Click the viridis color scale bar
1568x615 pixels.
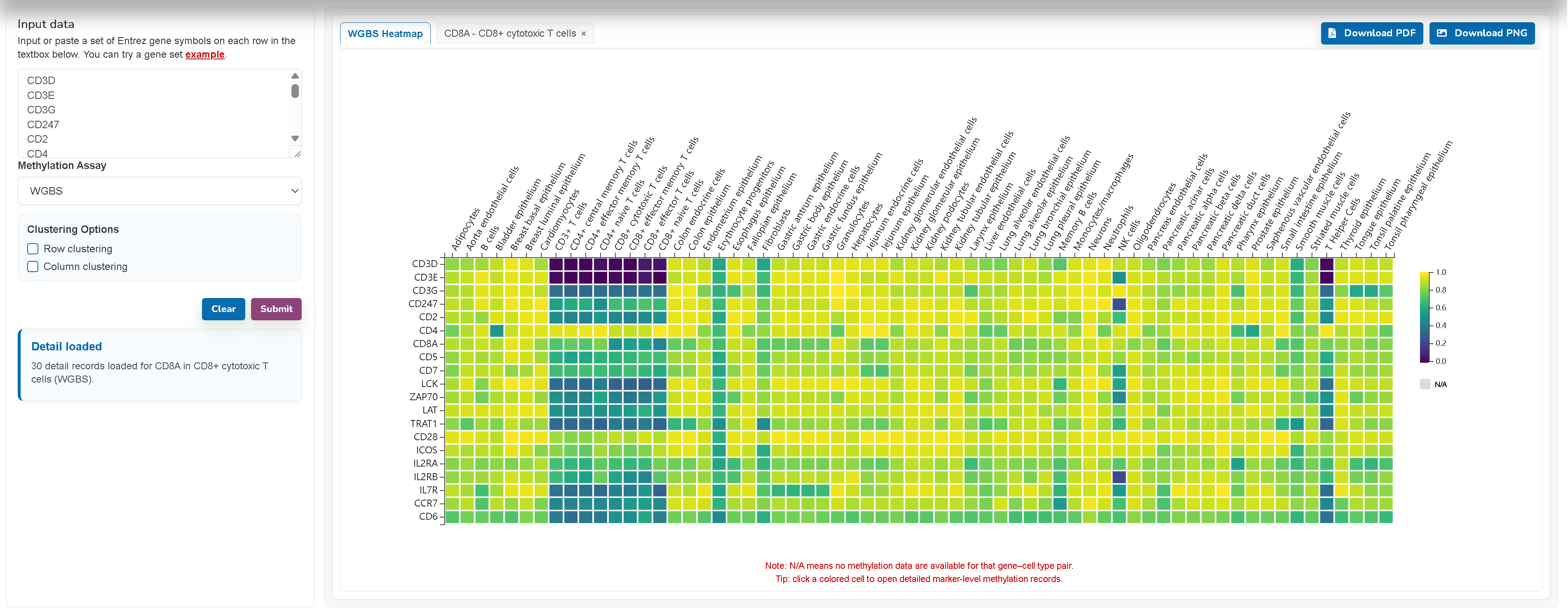1424,317
